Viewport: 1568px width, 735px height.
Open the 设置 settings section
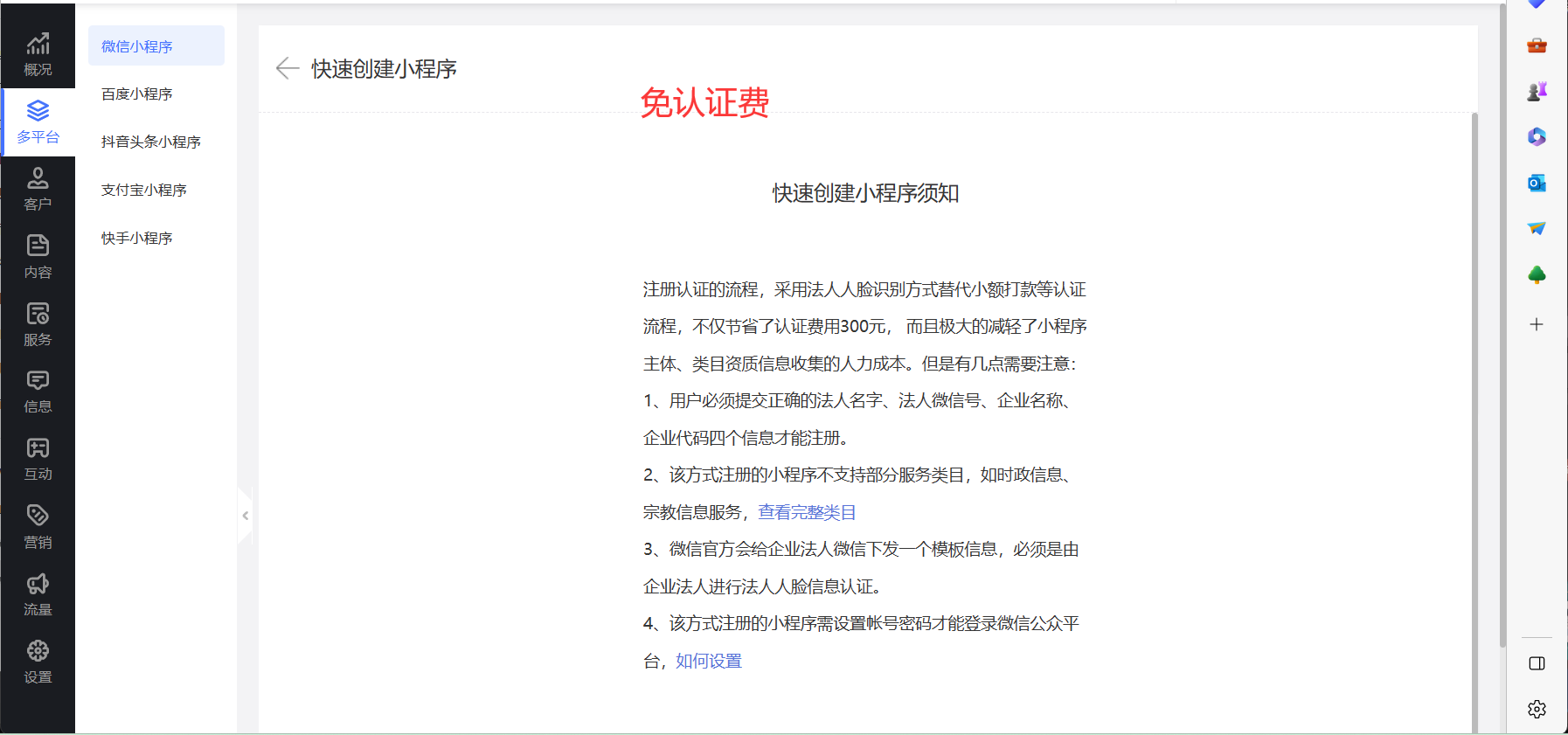point(38,662)
